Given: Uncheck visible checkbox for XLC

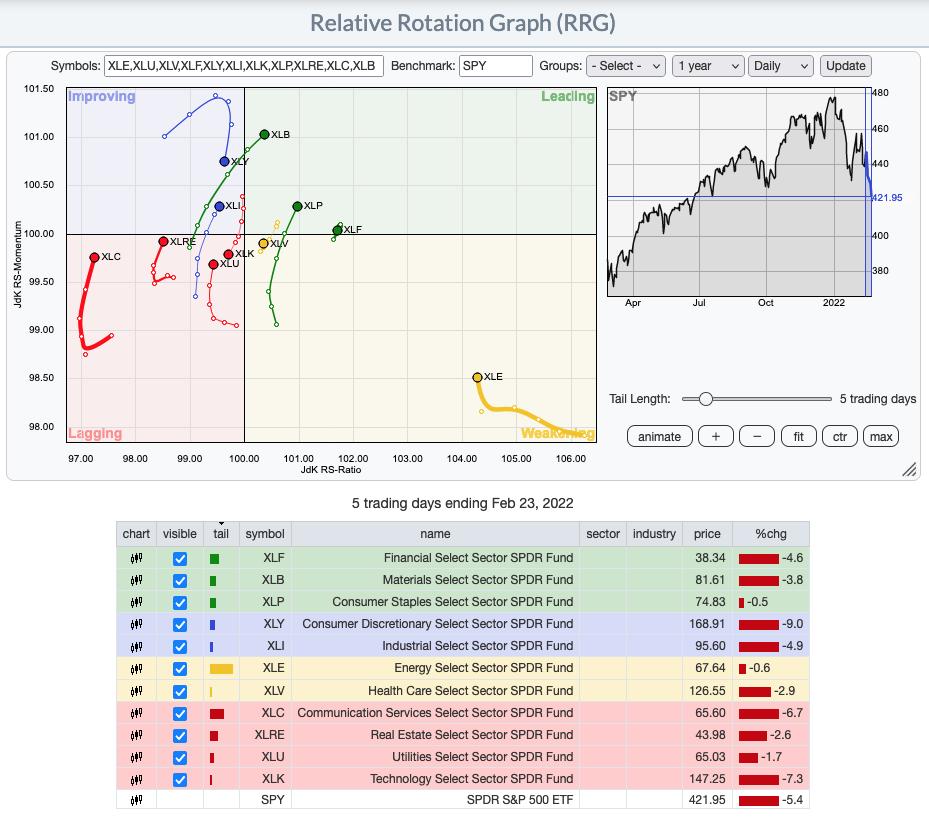Looking at the screenshot, I should click(x=180, y=714).
